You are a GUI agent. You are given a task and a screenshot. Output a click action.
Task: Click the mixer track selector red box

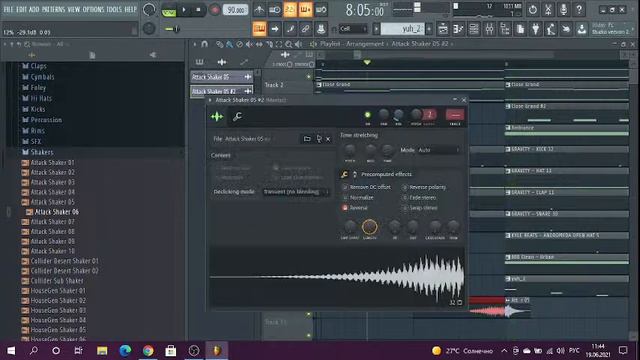tap(455, 115)
